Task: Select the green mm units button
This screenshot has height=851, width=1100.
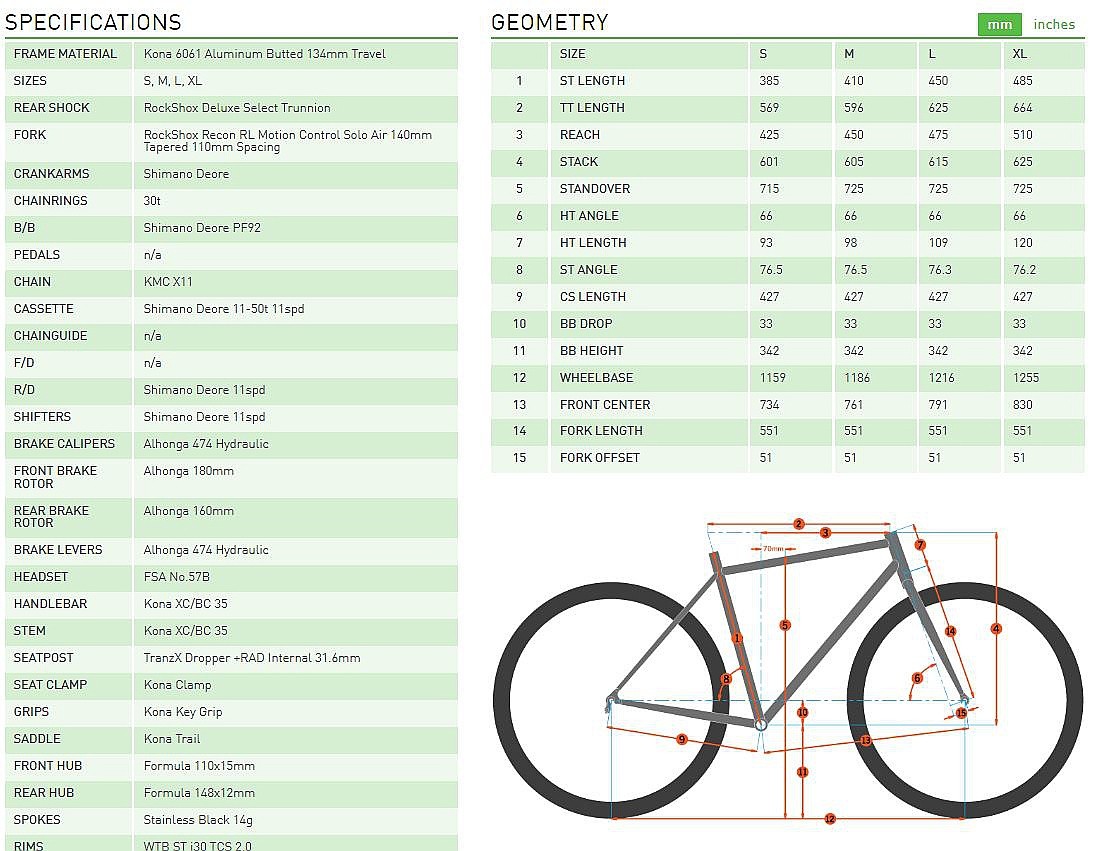Action: click(999, 24)
